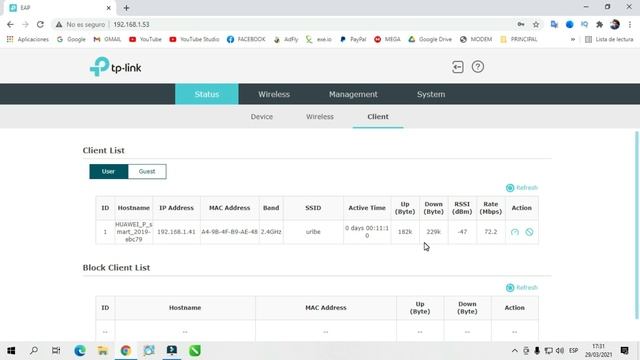Open Chrome three-dot menu
640x360 pixels.
coord(630,24)
